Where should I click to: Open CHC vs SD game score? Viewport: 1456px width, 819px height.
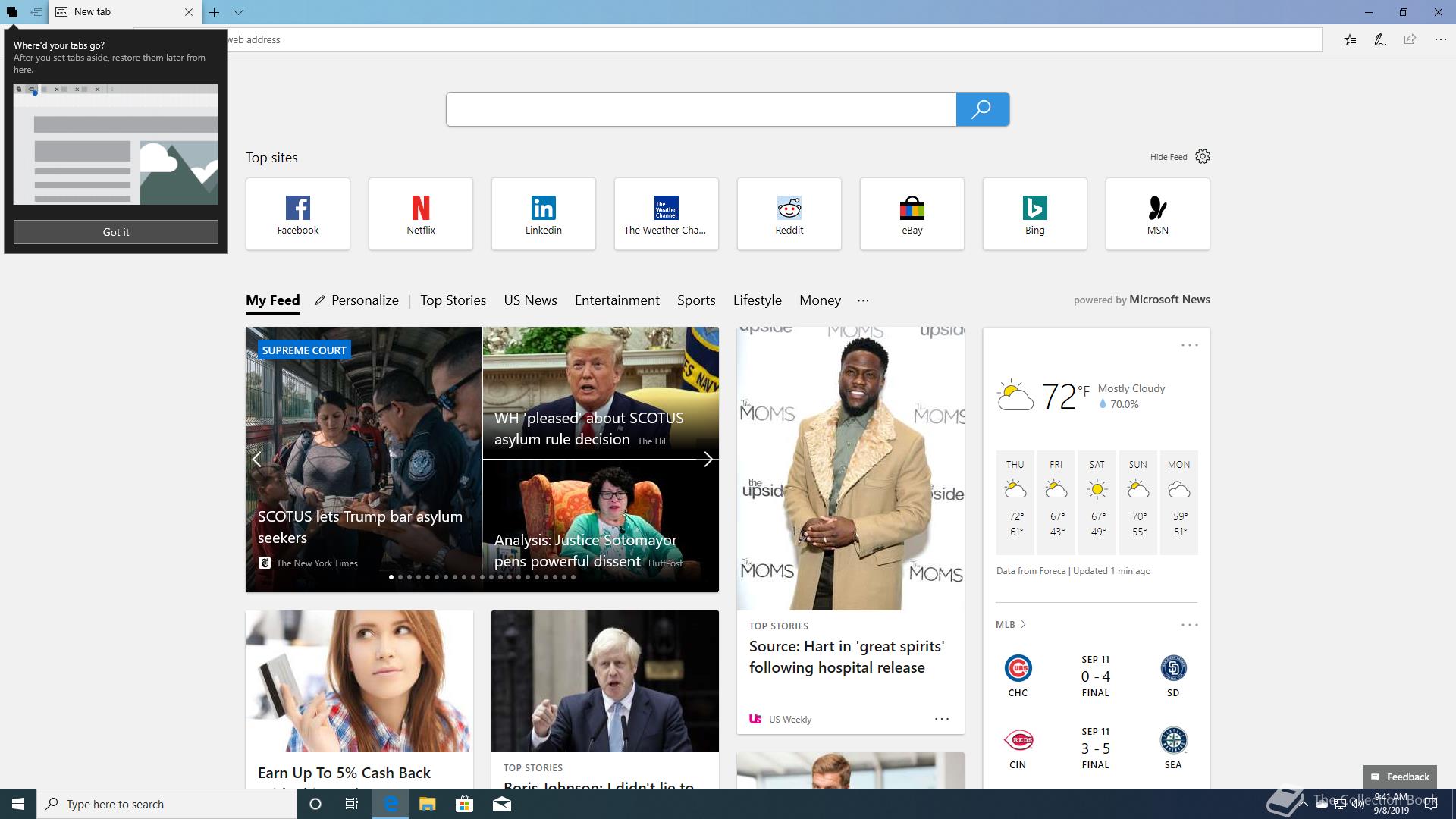(1096, 676)
